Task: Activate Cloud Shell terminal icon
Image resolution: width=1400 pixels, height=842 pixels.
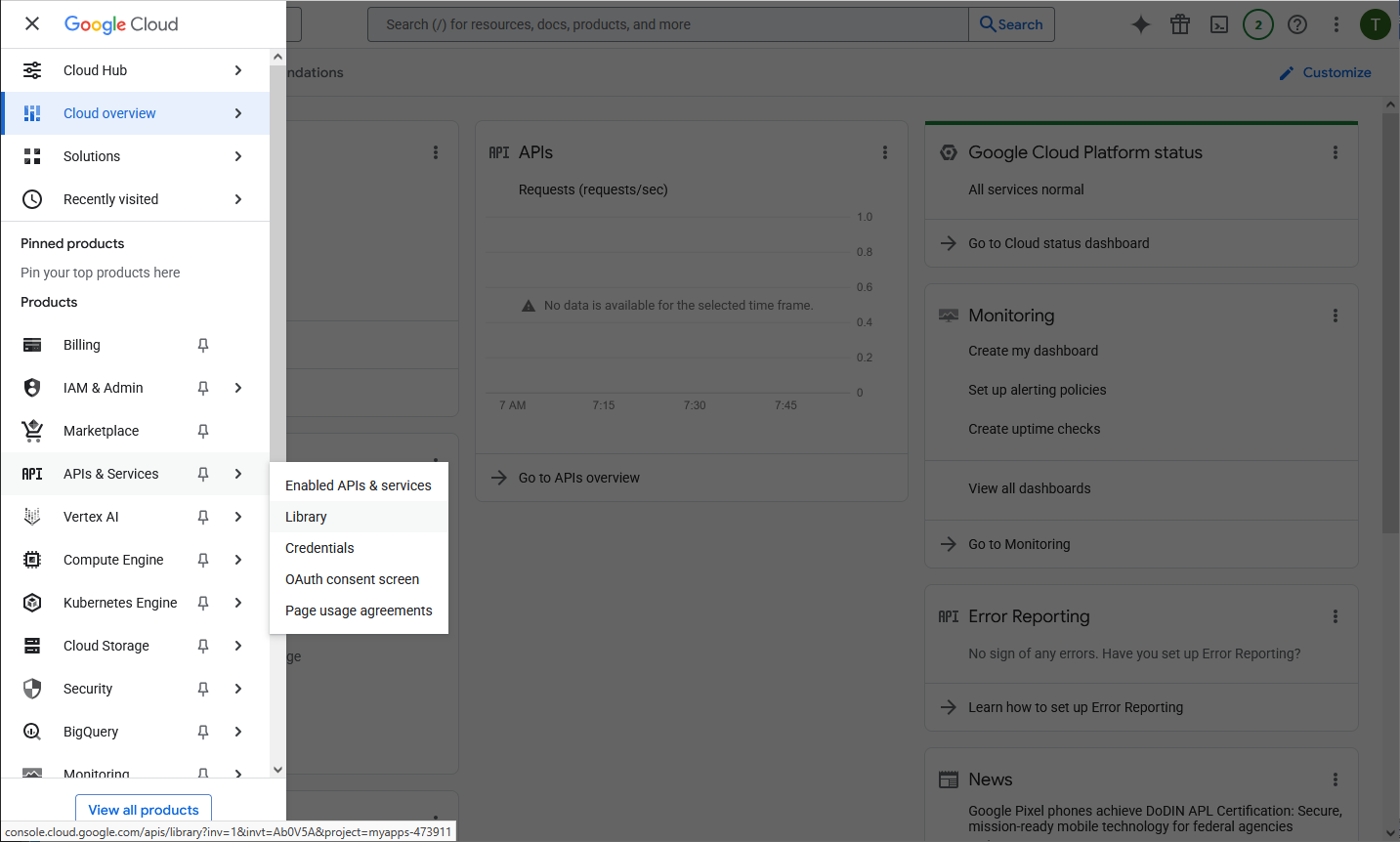Action: pyautogui.click(x=1219, y=24)
